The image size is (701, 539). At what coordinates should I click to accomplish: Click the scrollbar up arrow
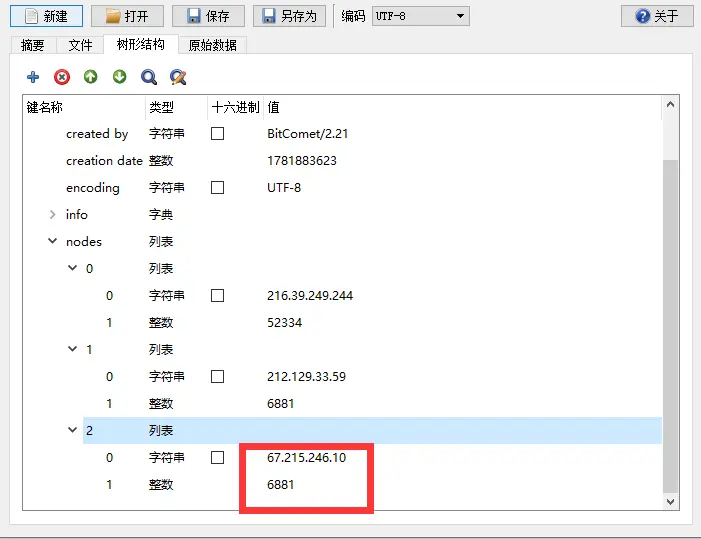pos(670,105)
